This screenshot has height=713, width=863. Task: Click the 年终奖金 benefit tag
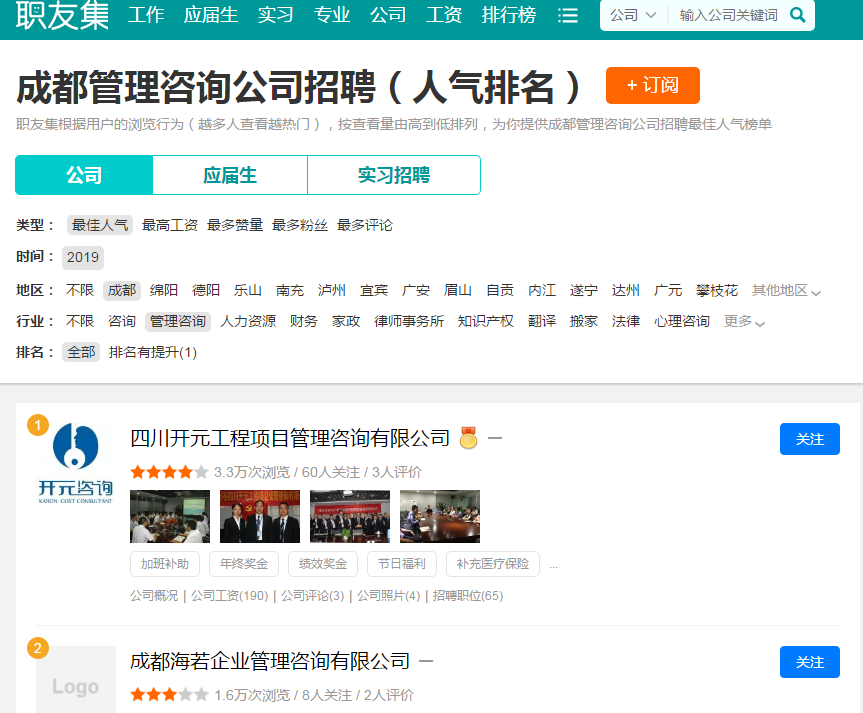[244, 564]
